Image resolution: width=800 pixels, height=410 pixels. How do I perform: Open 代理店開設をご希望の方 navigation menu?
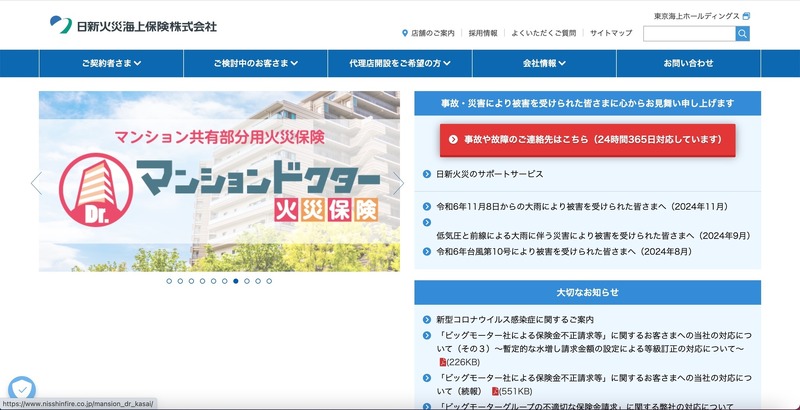(x=399, y=63)
